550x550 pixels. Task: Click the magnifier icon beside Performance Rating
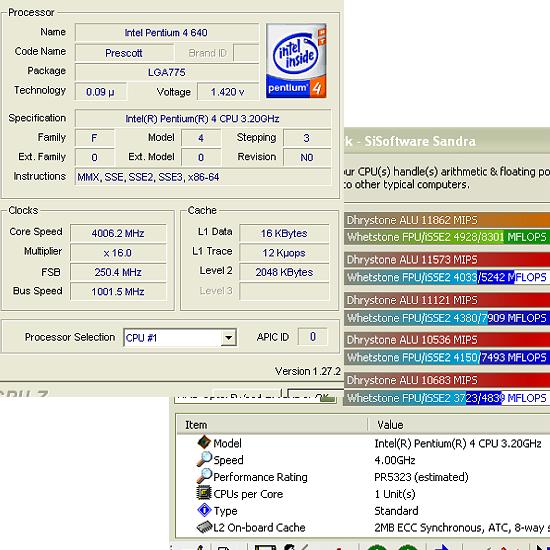204,476
